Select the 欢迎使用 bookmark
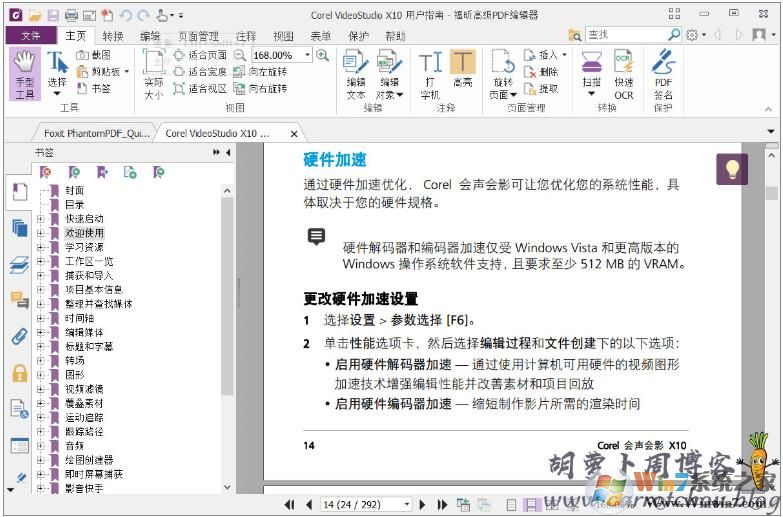Viewport: 783px width, 517px height. 84,232
